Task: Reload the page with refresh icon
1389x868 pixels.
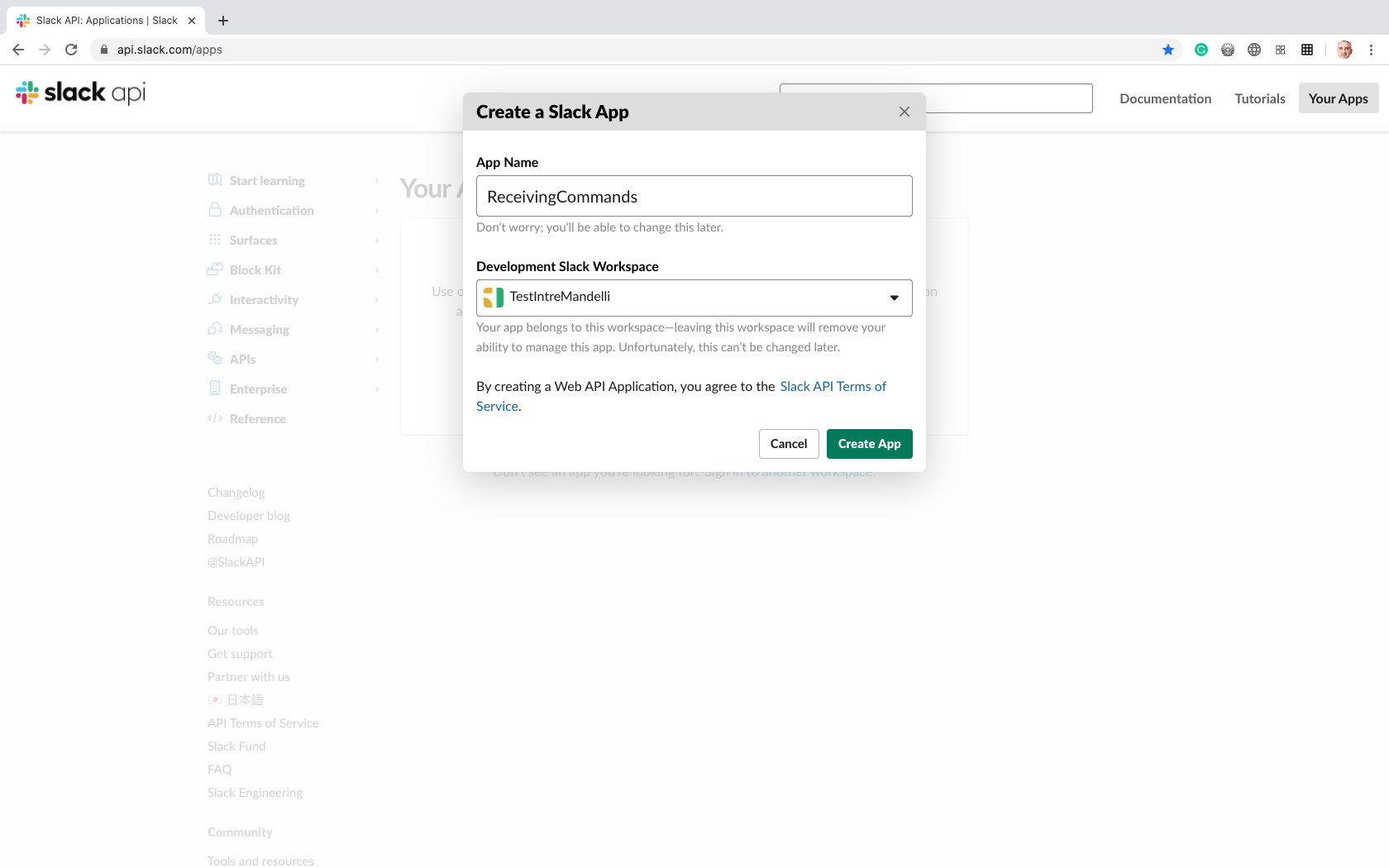Action: pyautogui.click(x=71, y=50)
